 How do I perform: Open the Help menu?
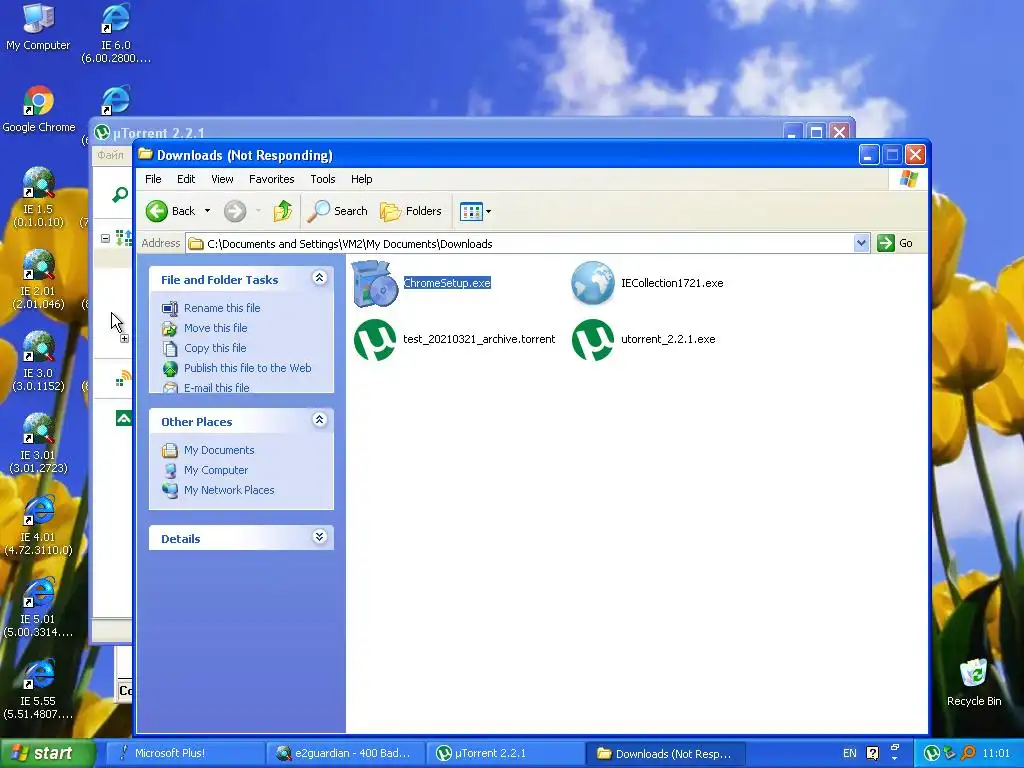[361, 179]
